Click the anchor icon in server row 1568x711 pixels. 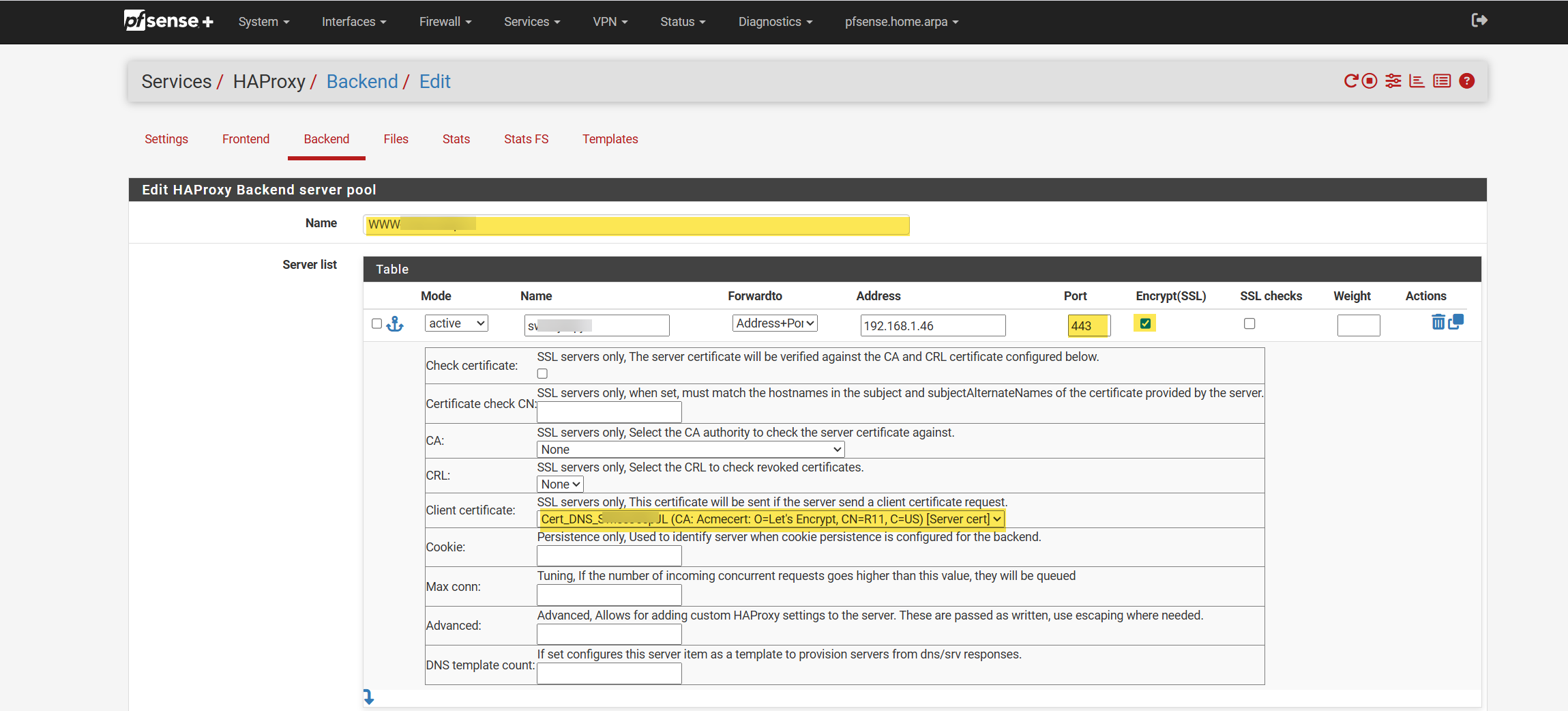[395, 324]
